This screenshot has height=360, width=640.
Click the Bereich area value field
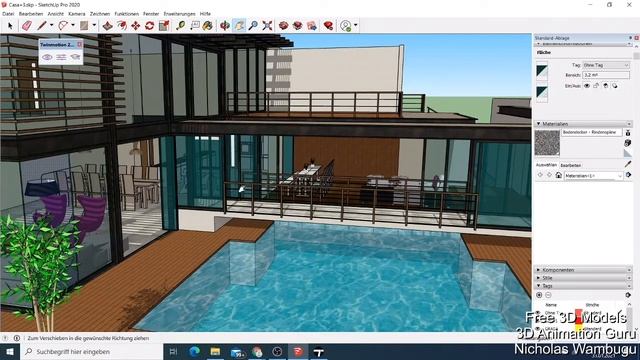coord(606,75)
